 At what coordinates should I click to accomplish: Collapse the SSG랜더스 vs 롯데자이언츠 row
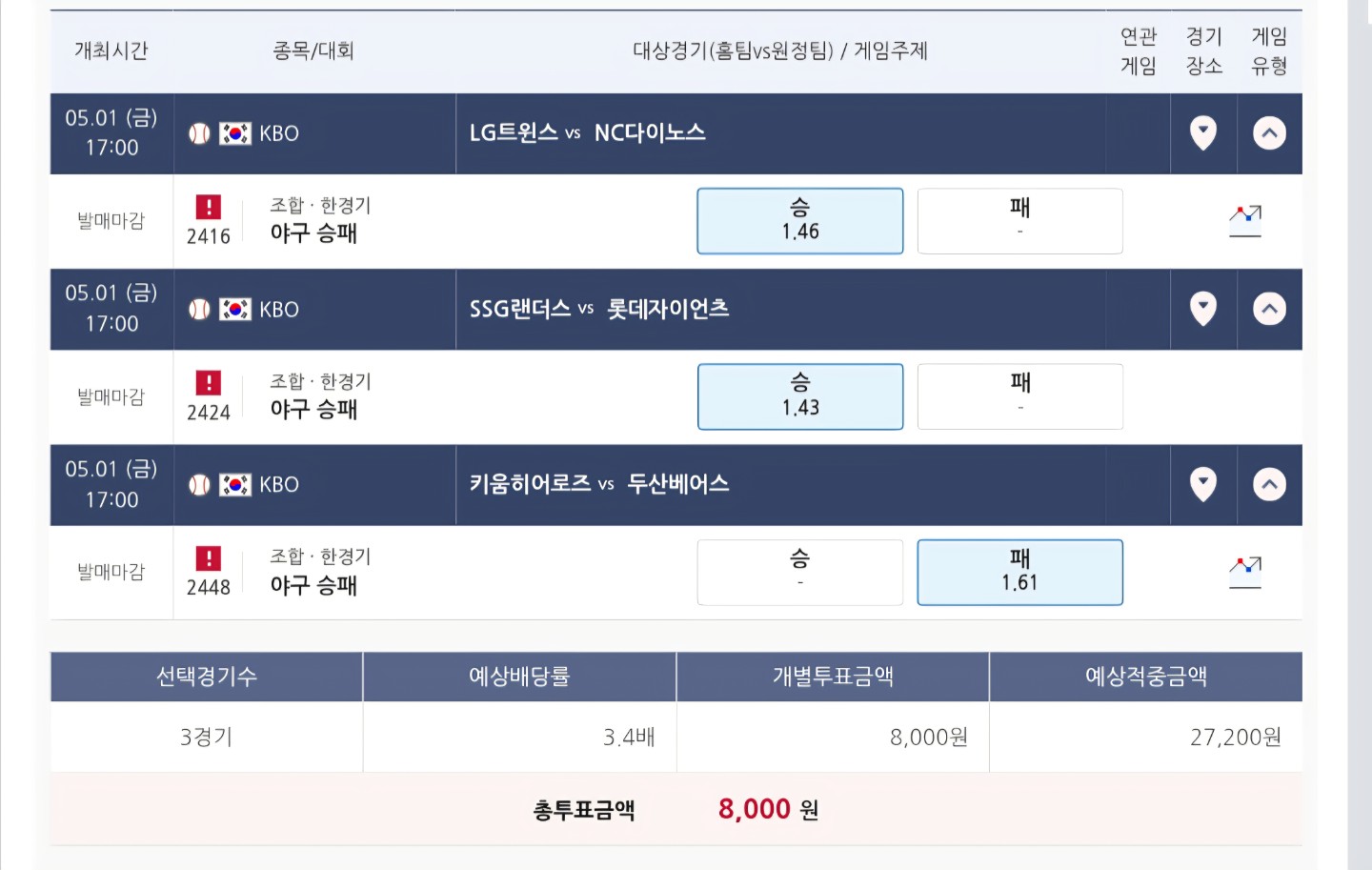[1269, 309]
